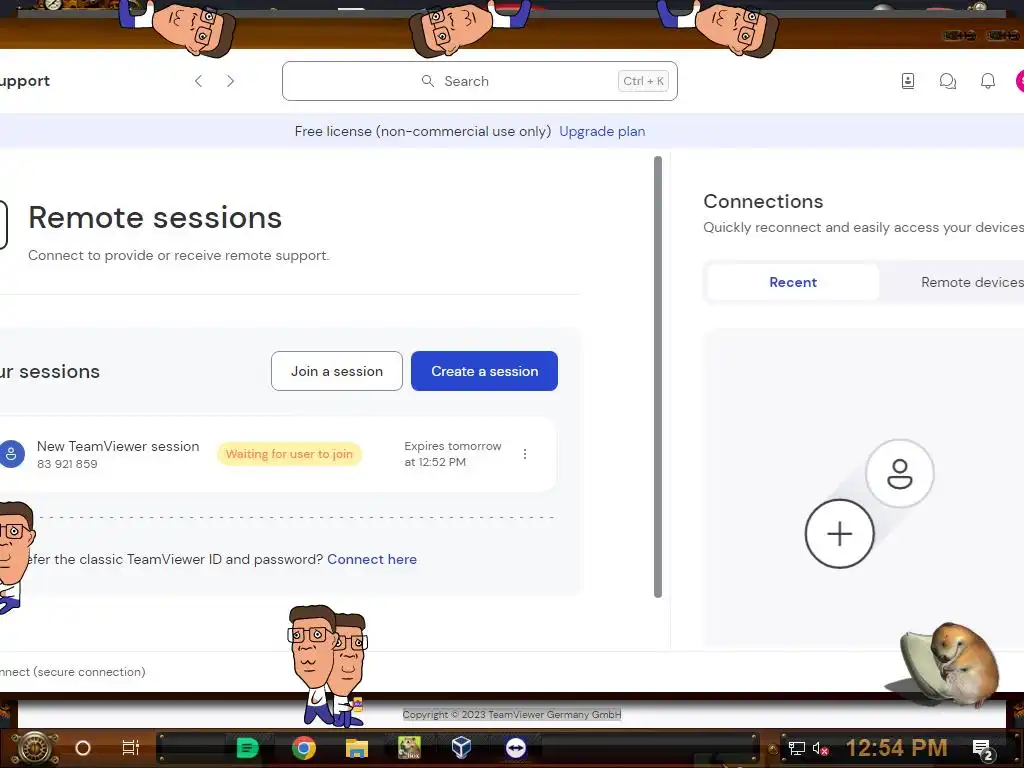Click the Expires tomorrow at 12:52 PM text
The image size is (1024, 768).
[x=453, y=454]
